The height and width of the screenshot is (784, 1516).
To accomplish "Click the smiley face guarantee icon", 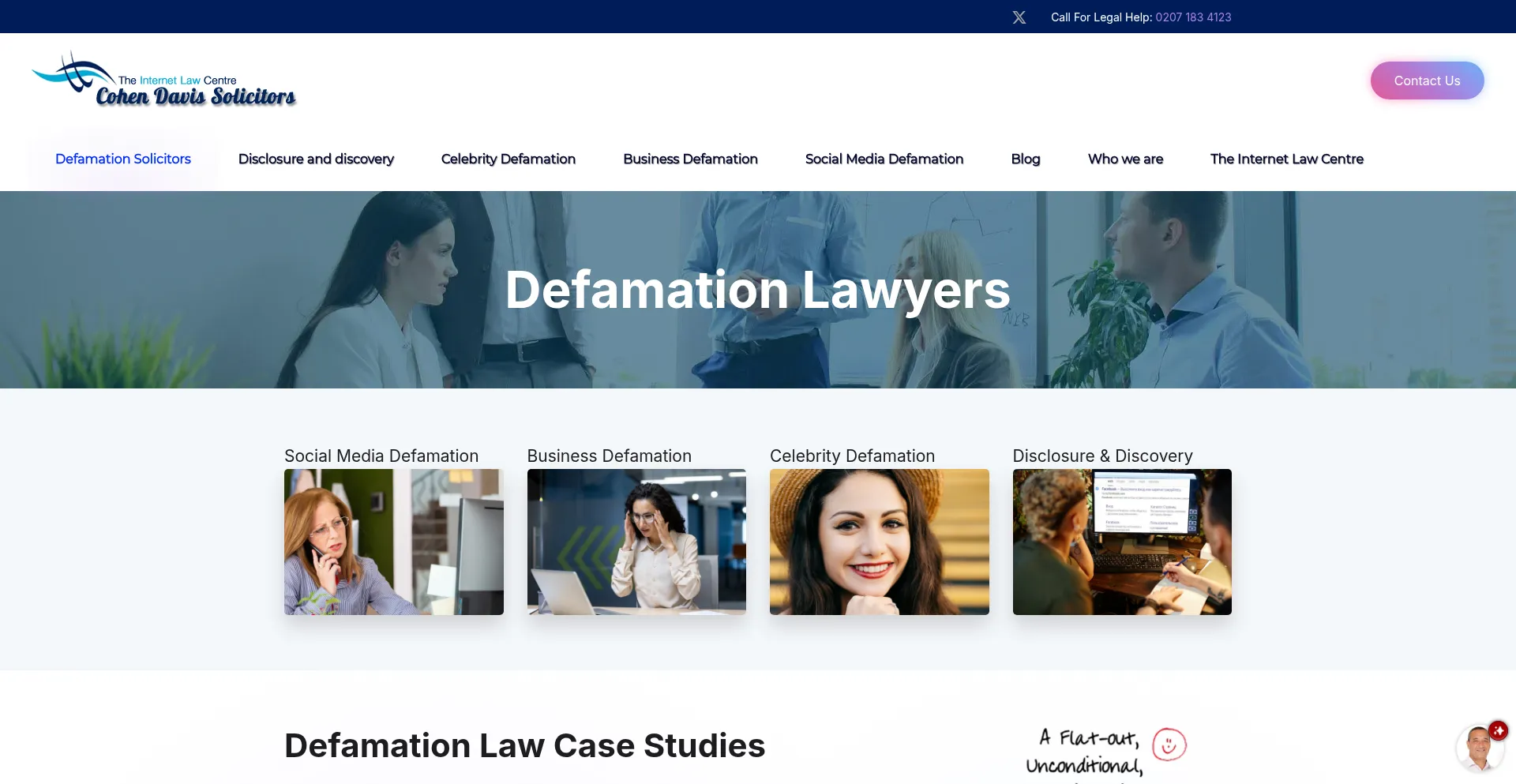I will pyautogui.click(x=1169, y=745).
